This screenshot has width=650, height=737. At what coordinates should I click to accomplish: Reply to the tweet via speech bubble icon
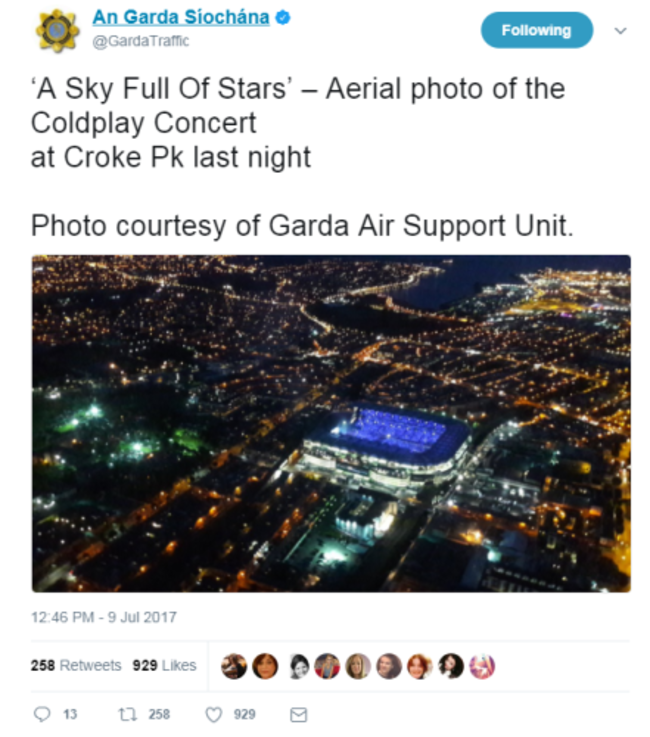[x=42, y=714]
